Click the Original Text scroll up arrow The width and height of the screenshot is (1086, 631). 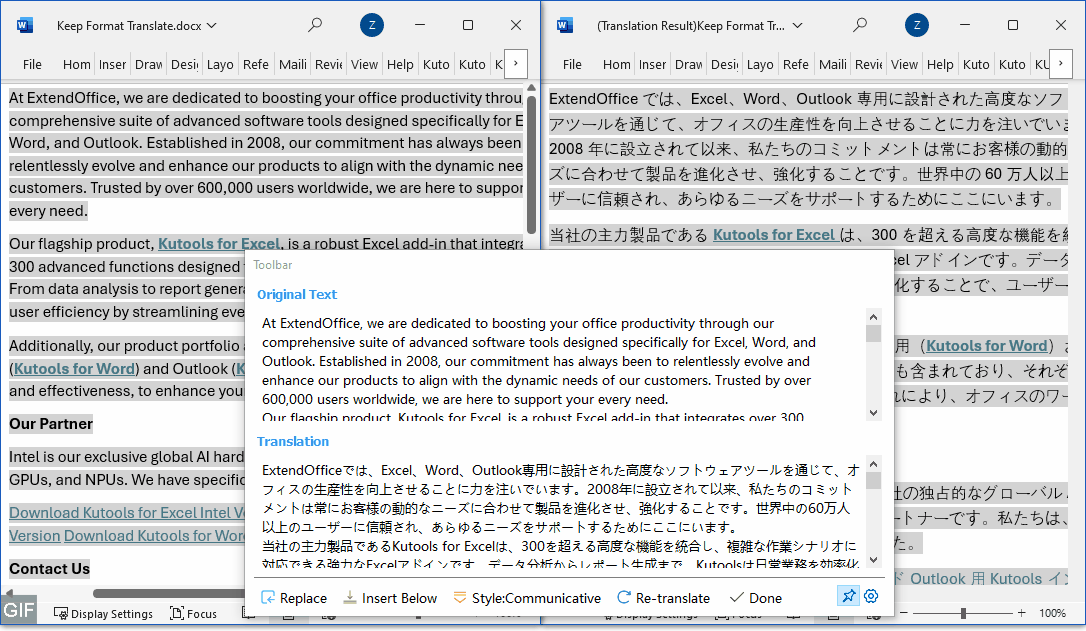coord(873,317)
